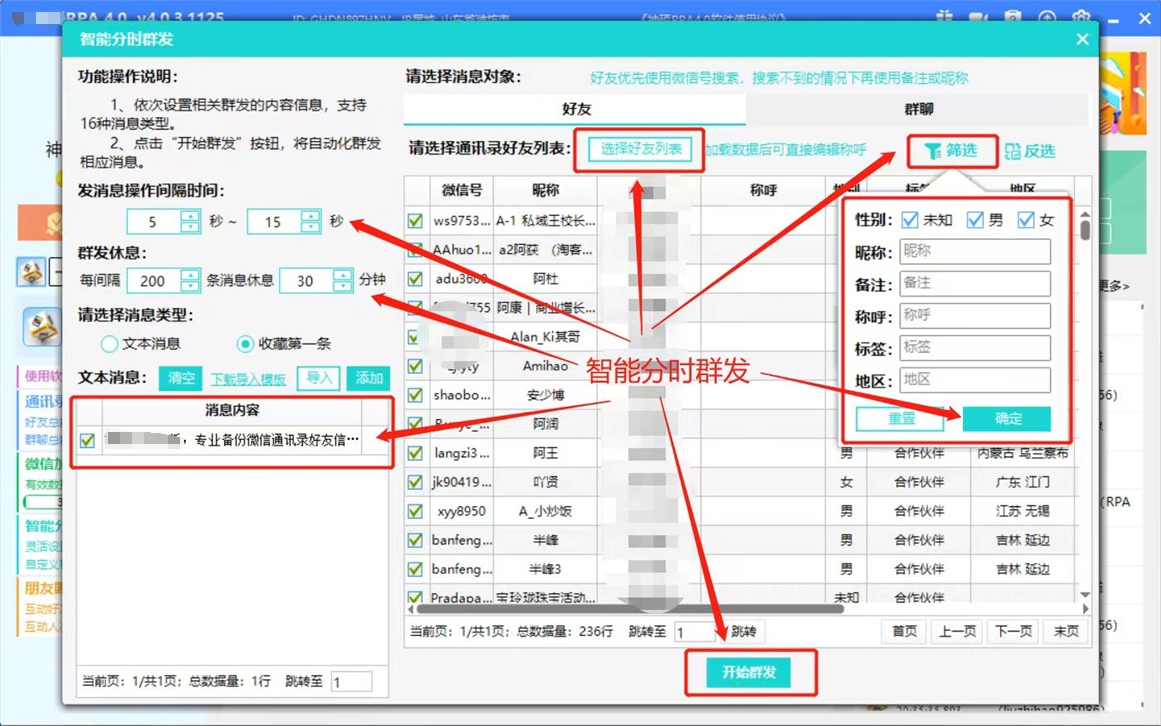Decrease the 15-second maximum interval stepper

(x=310, y=227)
